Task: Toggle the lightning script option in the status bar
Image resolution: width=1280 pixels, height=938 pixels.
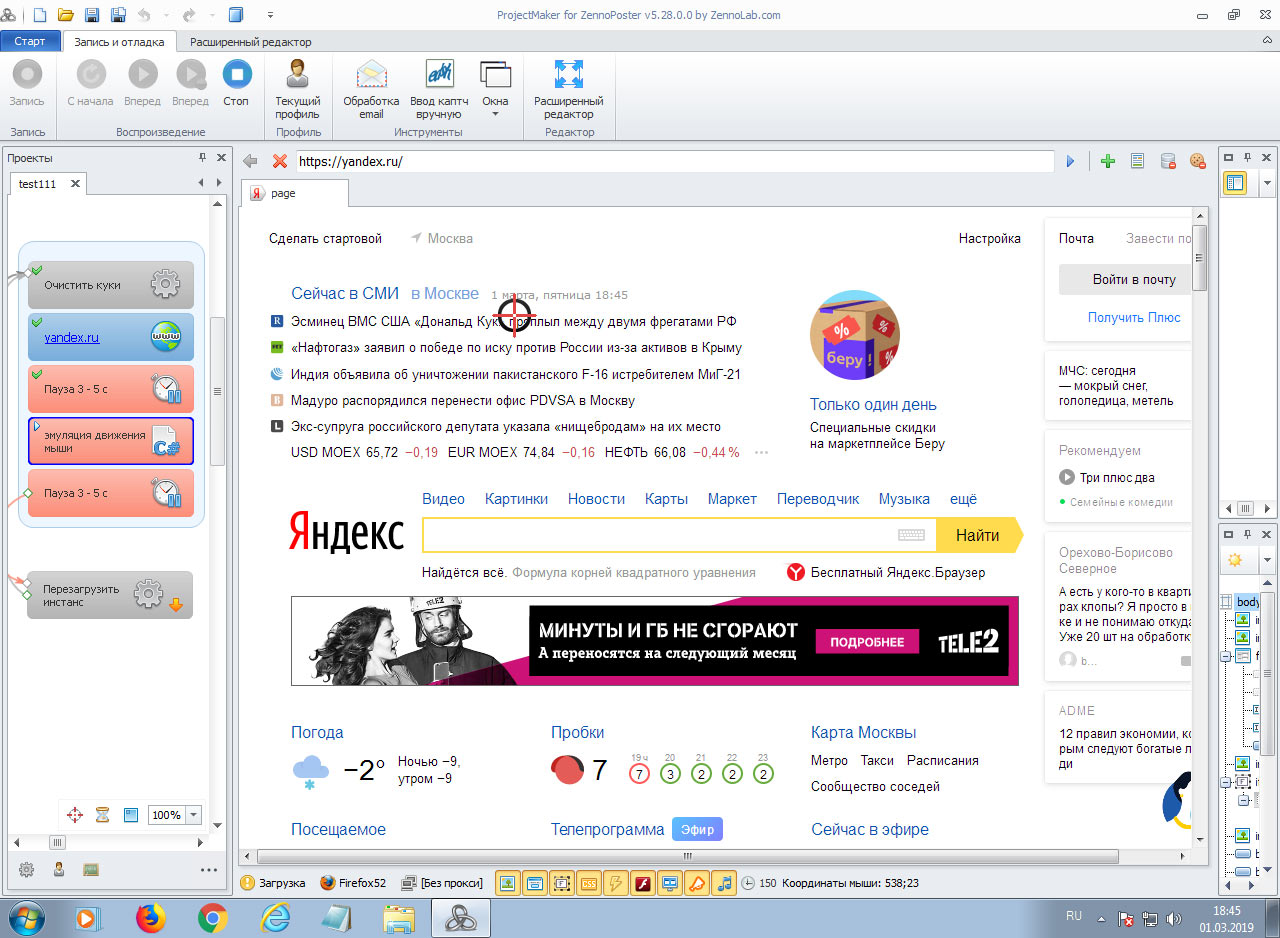Action: tap(616, 883)
